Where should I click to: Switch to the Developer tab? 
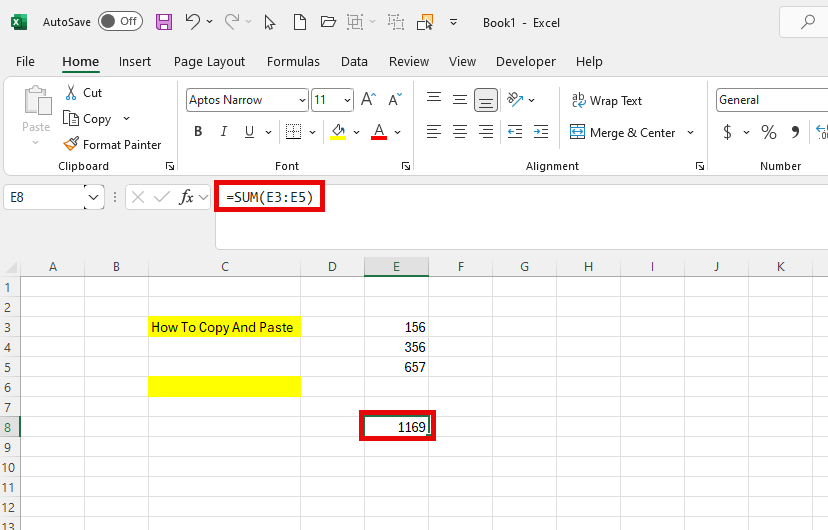tap(525, 62)
